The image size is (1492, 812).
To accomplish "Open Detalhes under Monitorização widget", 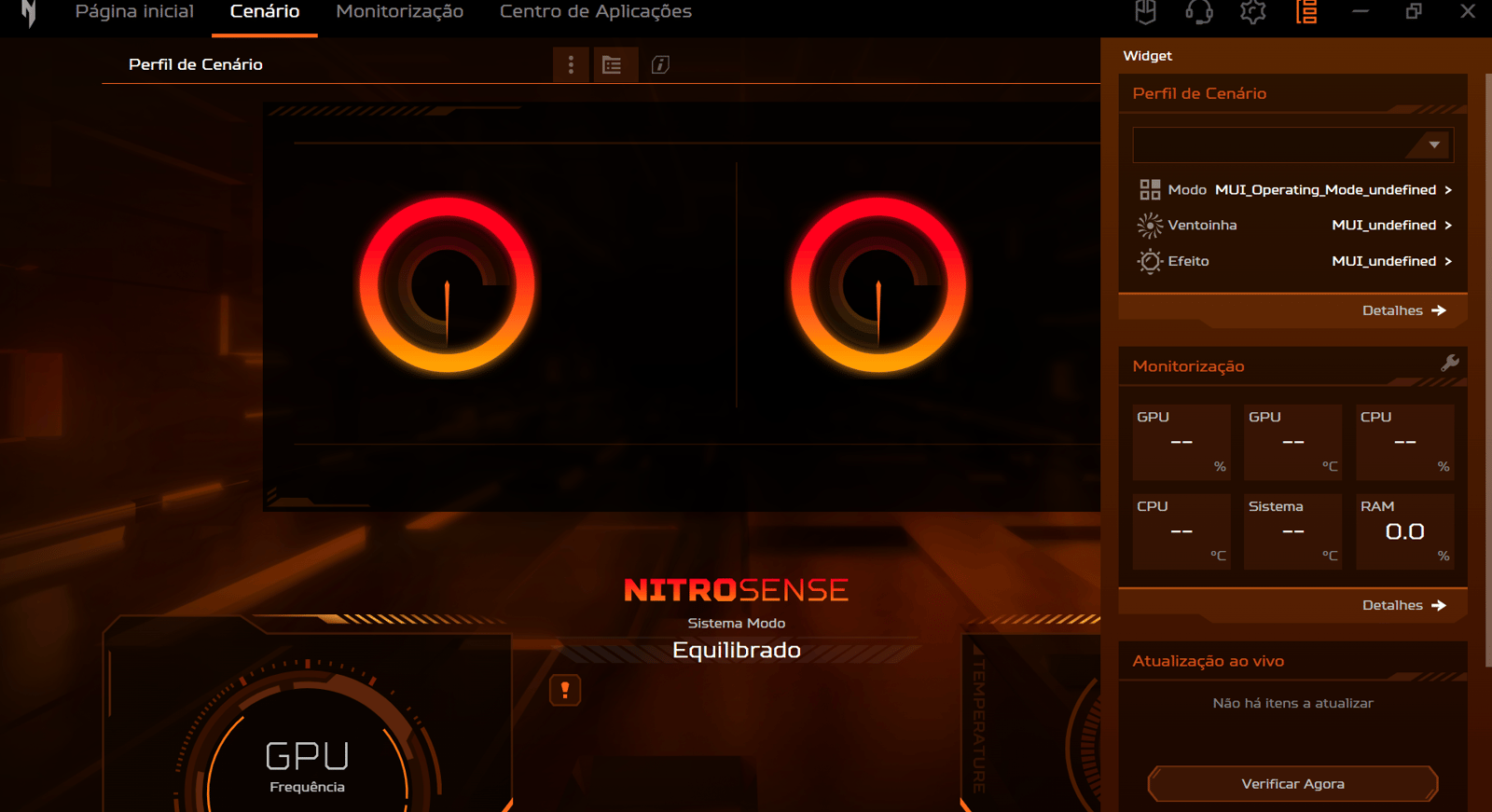I will pyautogui.click(x=1403, y=605).
